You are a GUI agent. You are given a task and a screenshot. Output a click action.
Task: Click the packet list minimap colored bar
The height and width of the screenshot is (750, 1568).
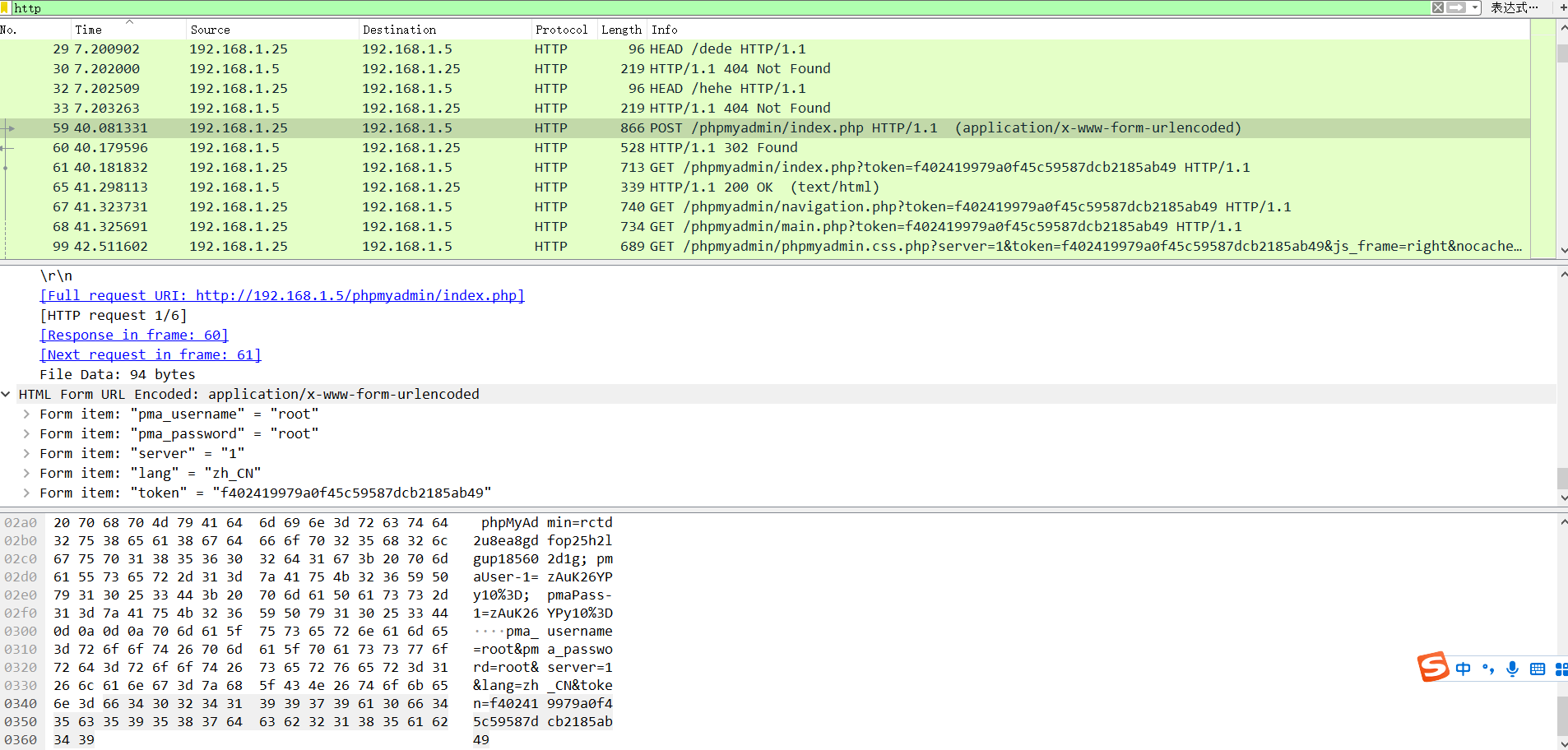coord(1542,138)
